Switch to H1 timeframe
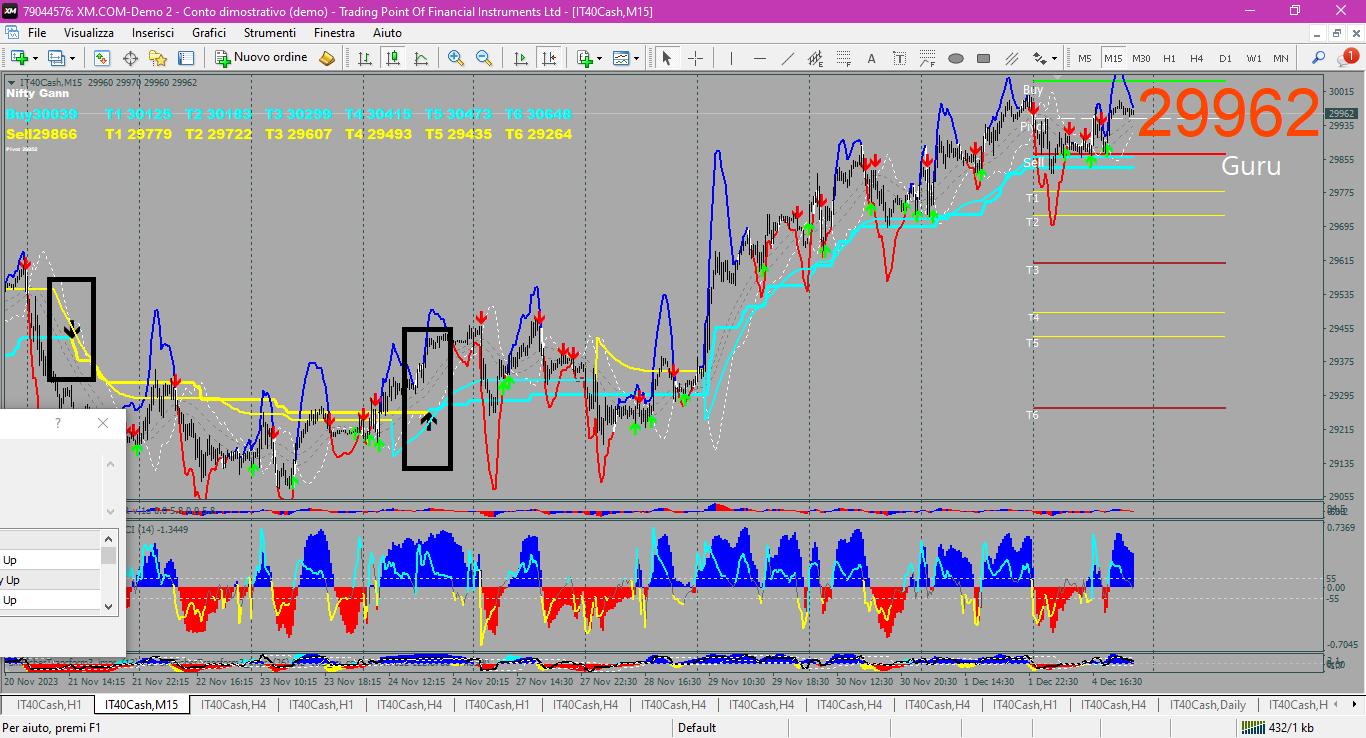 click(1169, 58)
